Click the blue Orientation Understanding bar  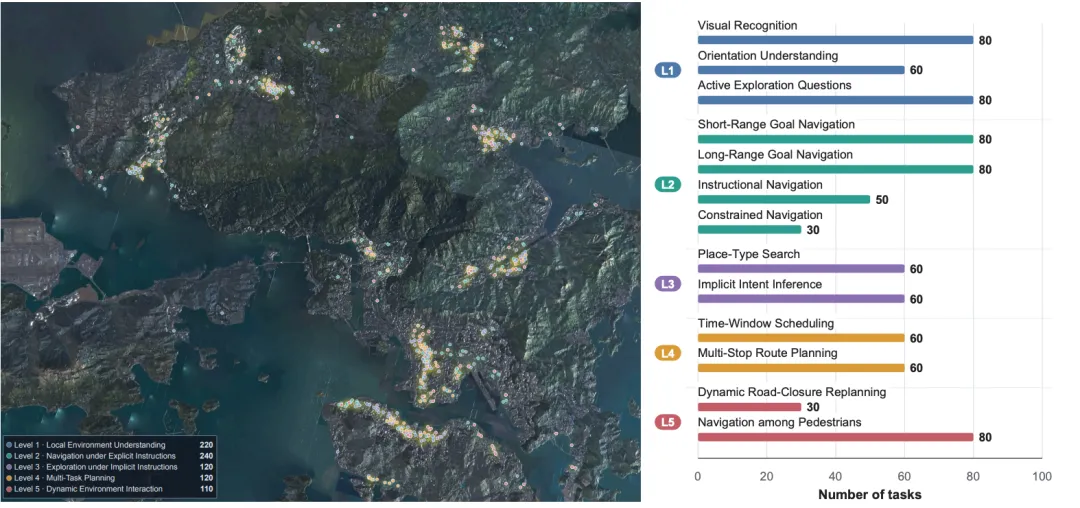click(x=801, y=70)
